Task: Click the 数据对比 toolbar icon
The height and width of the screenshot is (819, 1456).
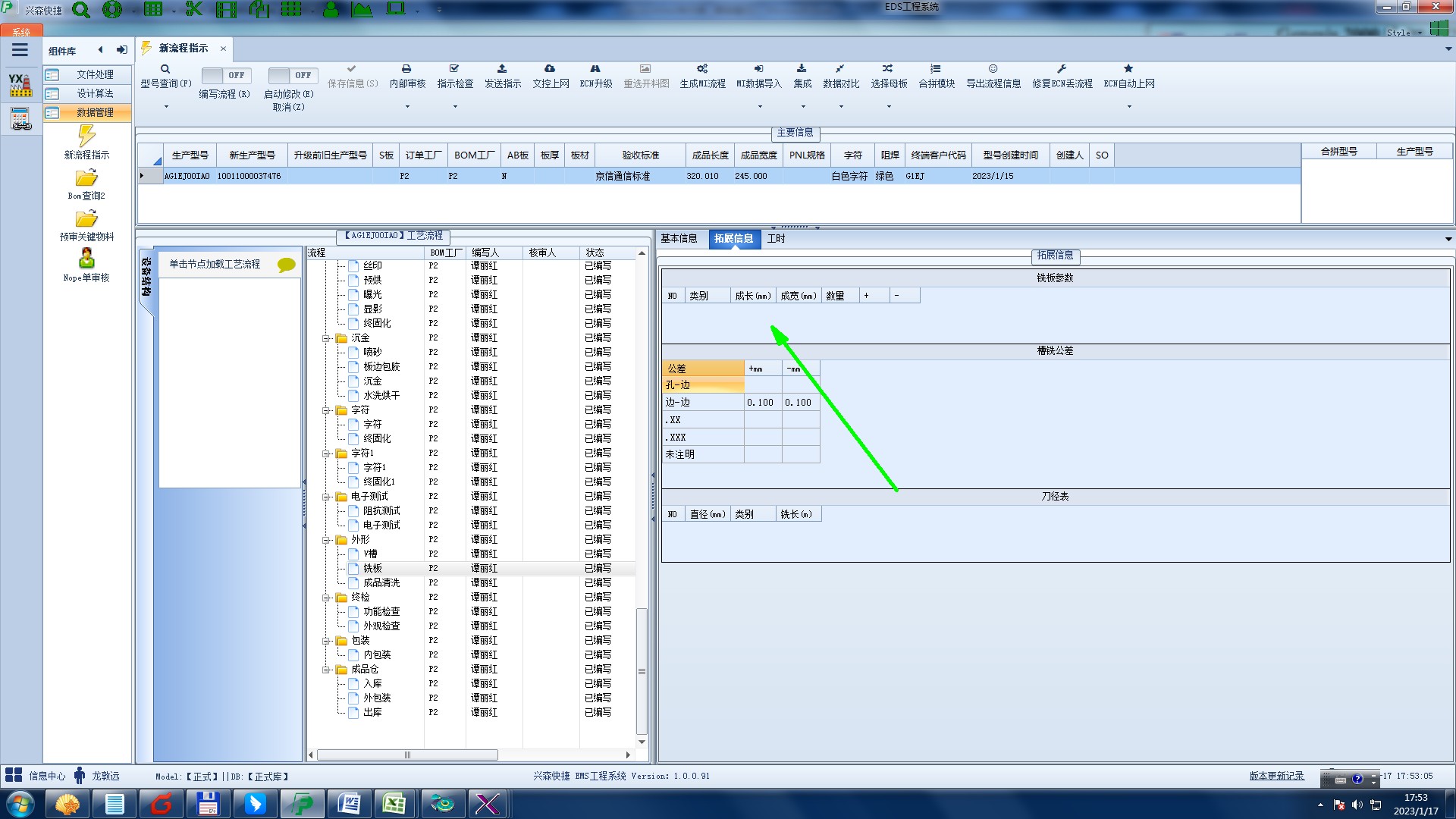Action: click(840, 69)
